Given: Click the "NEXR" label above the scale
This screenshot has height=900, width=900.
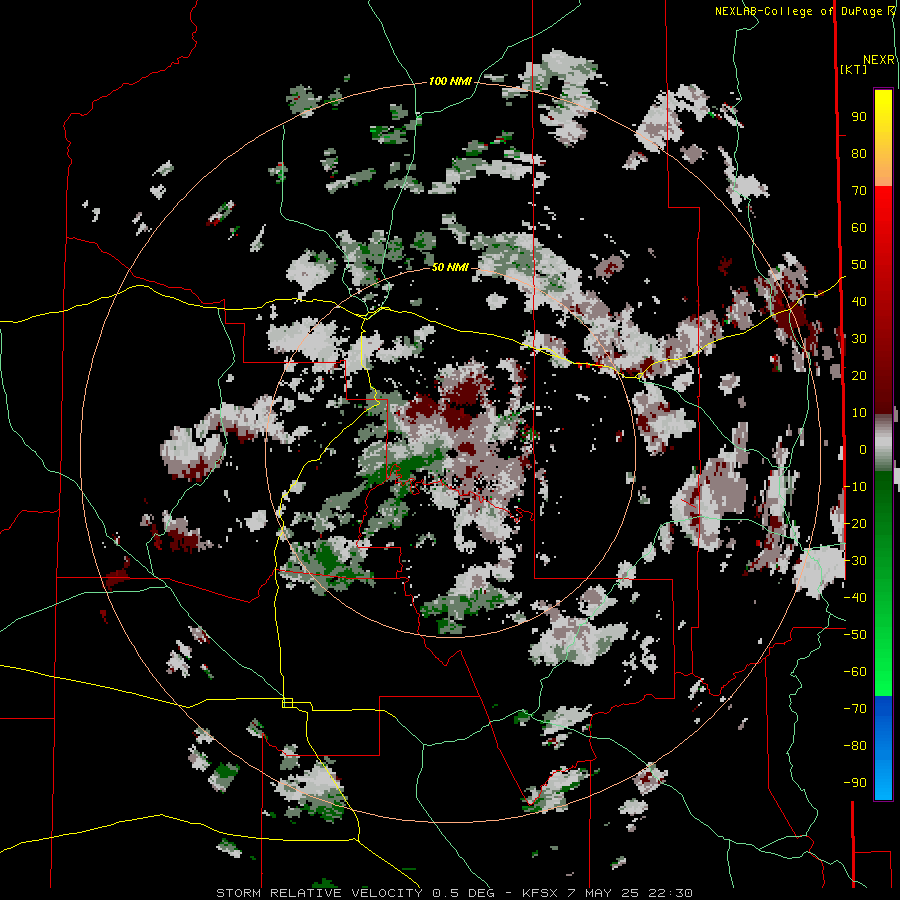Looking at the screenshot, I should click(879, 60).
